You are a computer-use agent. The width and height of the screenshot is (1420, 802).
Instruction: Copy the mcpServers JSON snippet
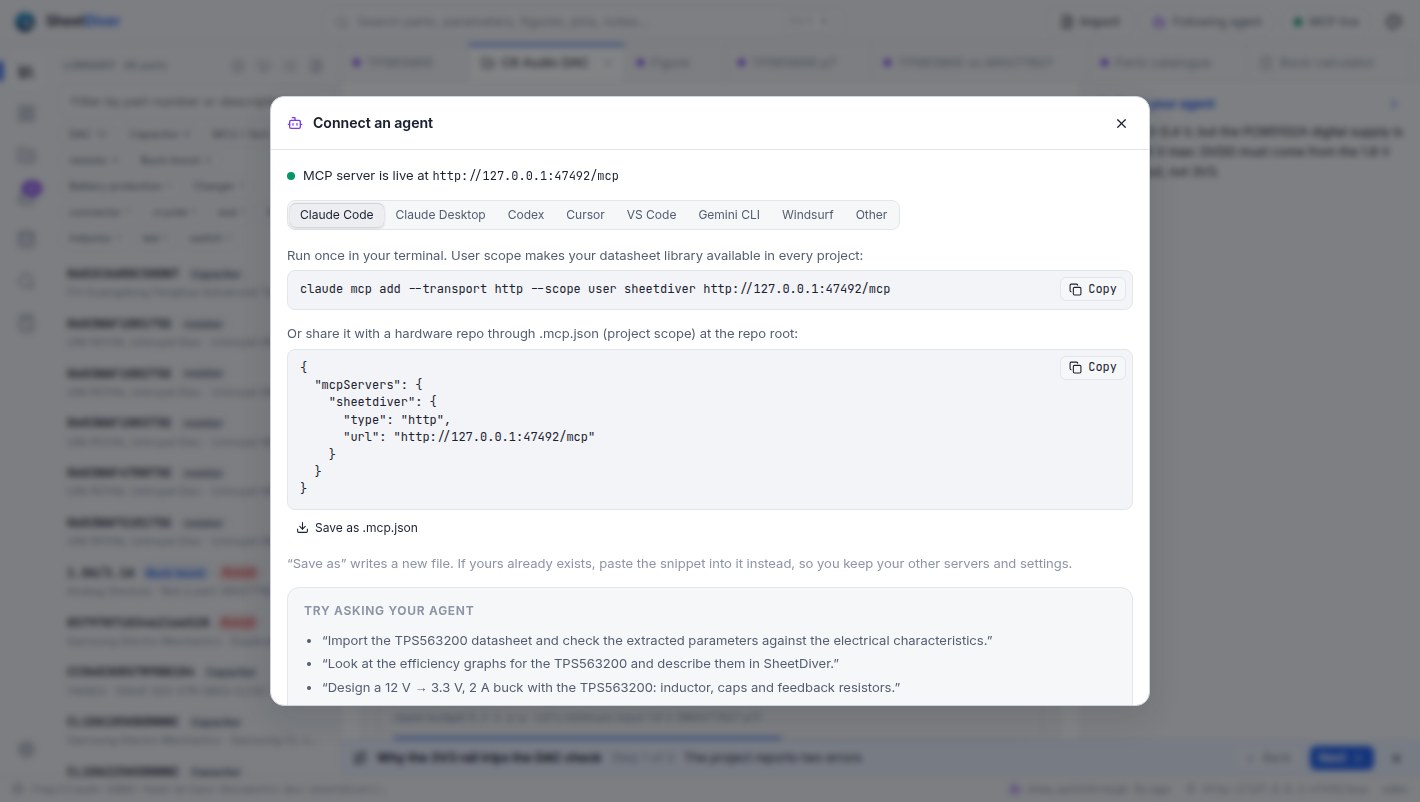(1093, 367)
